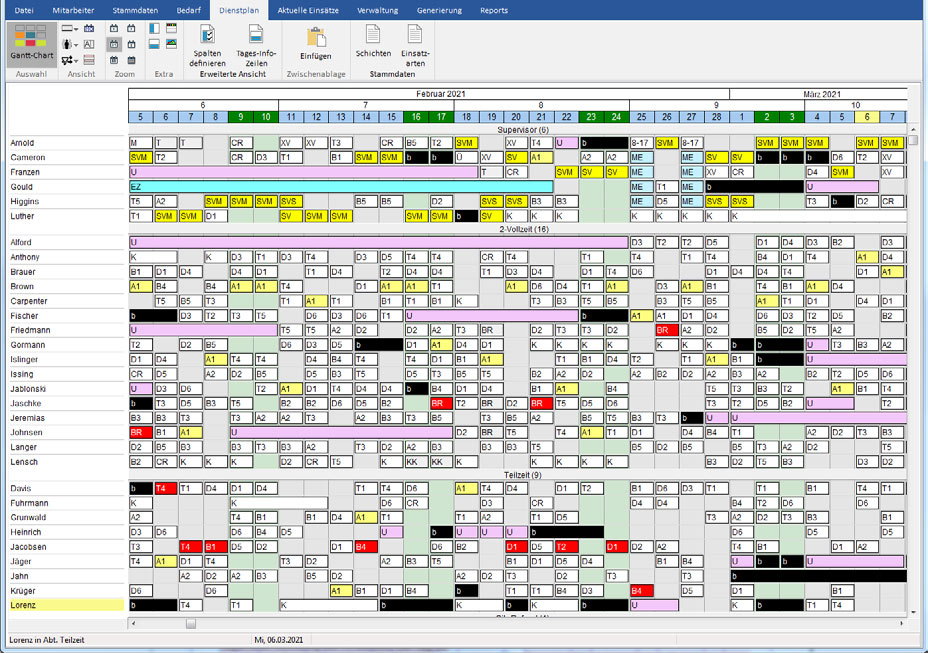Click the long black b bar in Jahn's row
This screenshot has height=653, width=928.
tap(819, 576)
